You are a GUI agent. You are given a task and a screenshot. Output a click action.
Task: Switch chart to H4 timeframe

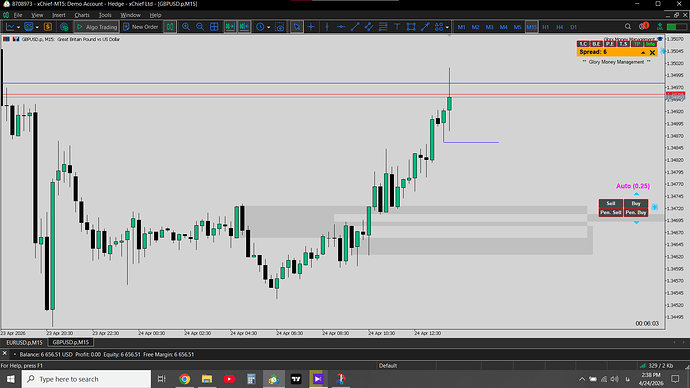(560, 27)
